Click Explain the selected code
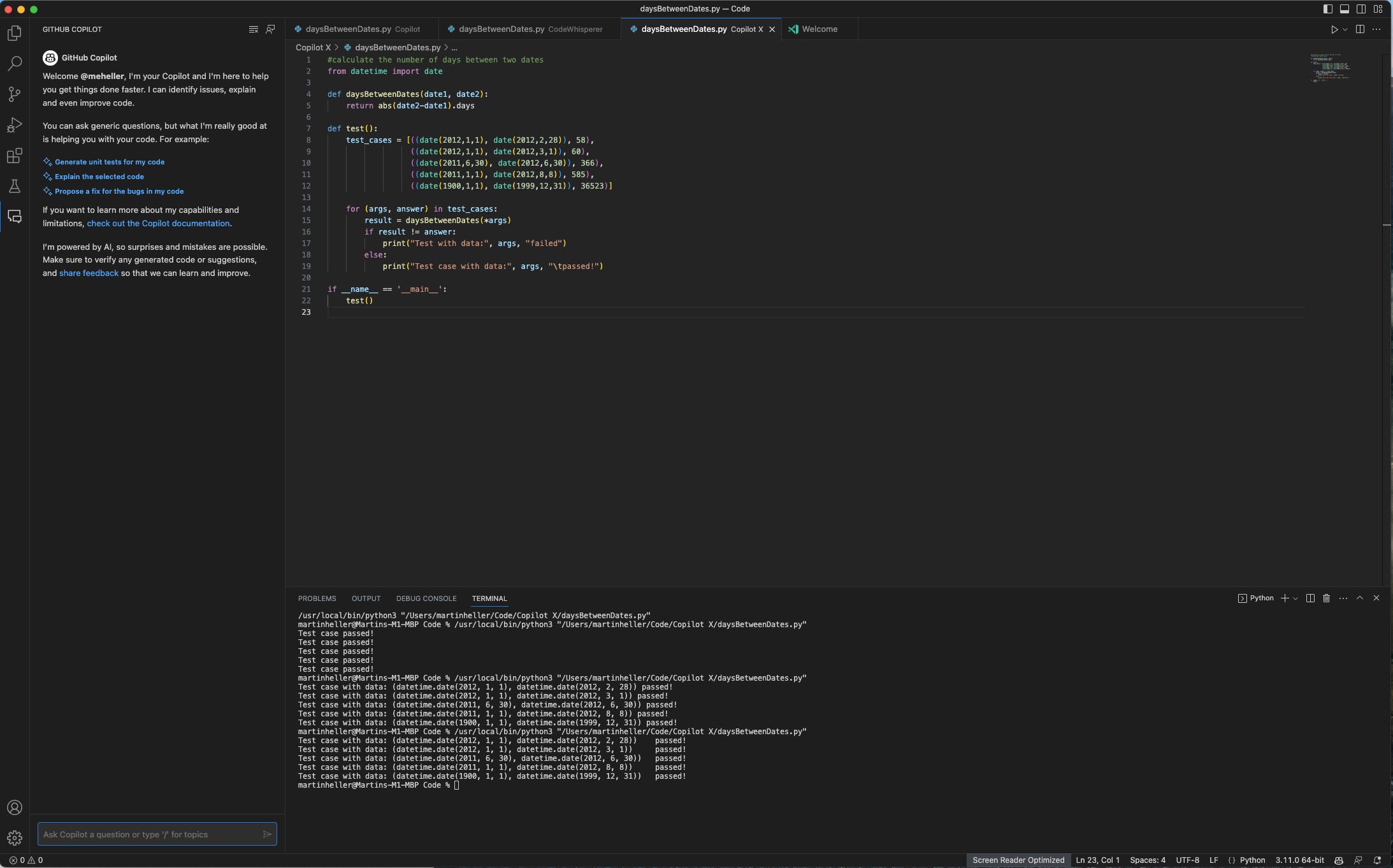This screenshot has height=868, width=1393. pyautogui.click(x=99, y=177)
